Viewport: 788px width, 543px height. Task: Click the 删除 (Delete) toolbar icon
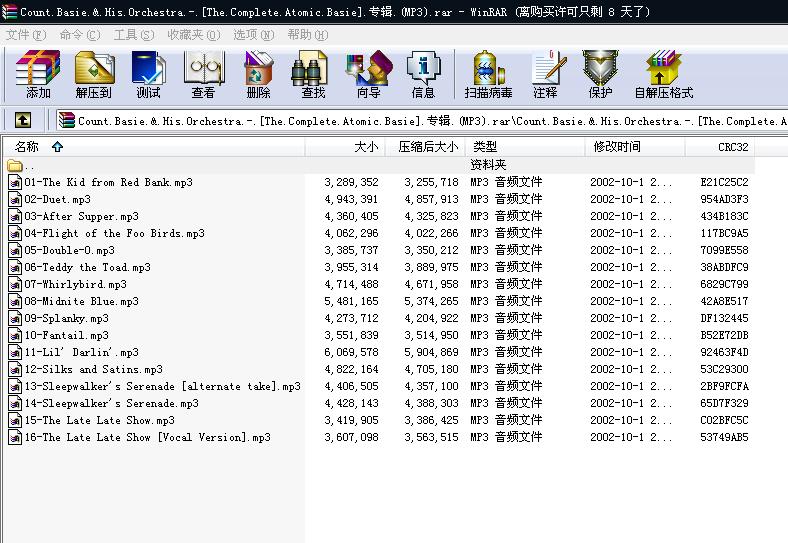pos(258,74)
